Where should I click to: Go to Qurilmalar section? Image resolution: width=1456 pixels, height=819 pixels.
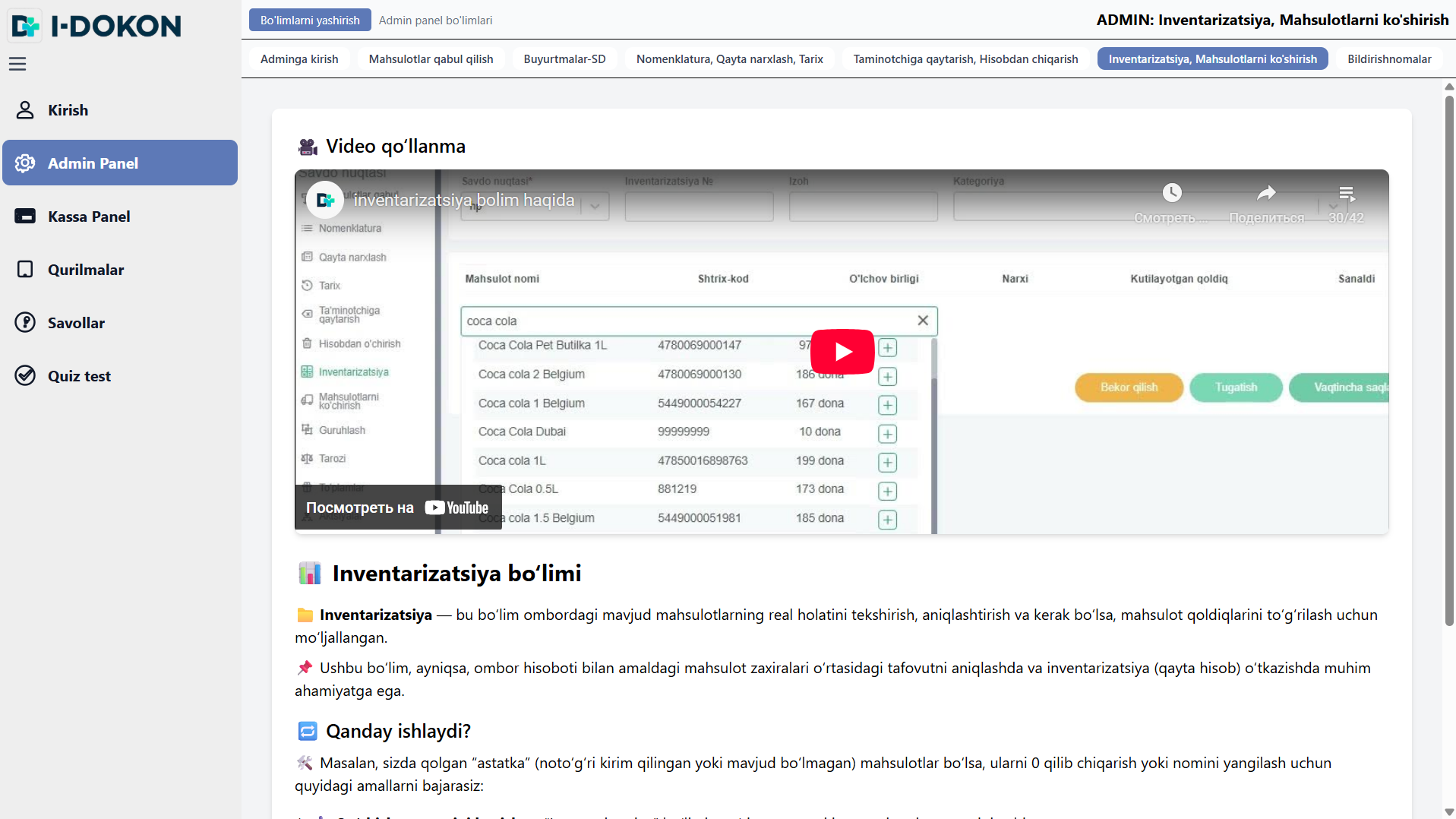tap(85, 270)
